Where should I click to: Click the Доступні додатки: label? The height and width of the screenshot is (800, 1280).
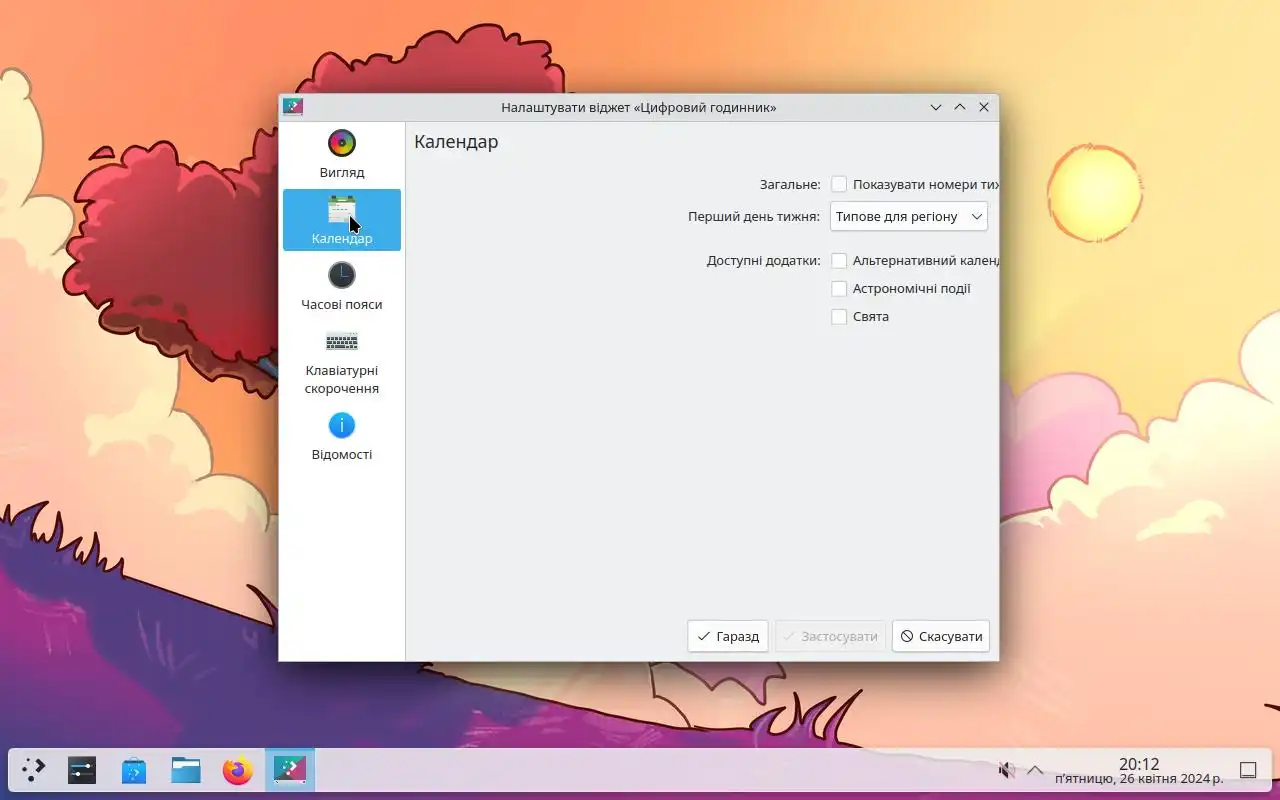click(x=764, y=260)
